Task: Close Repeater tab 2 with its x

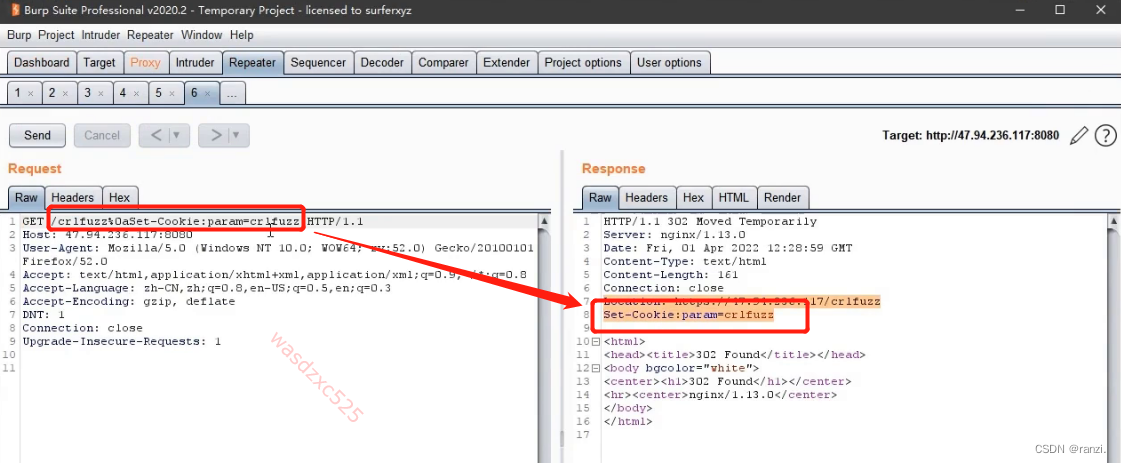Action: click(x=65, y=94)
